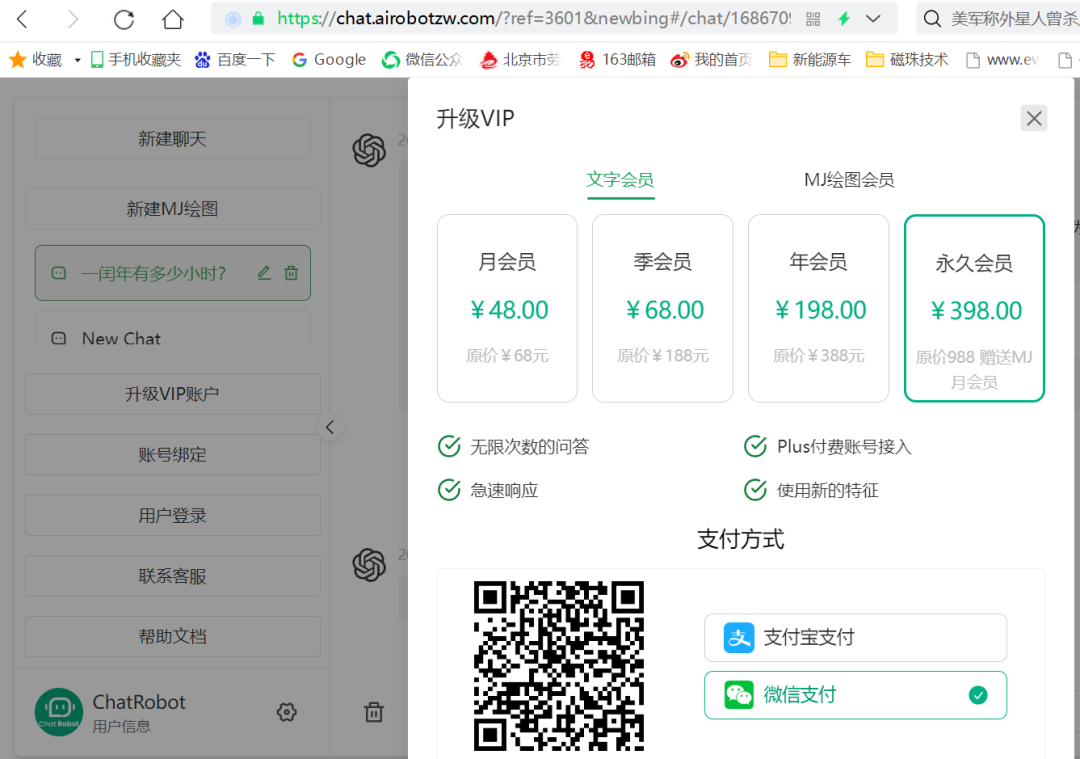1080x759 pixels.
Task: Select the 永久会员 membership card
Action: click(x=974, y=307)
